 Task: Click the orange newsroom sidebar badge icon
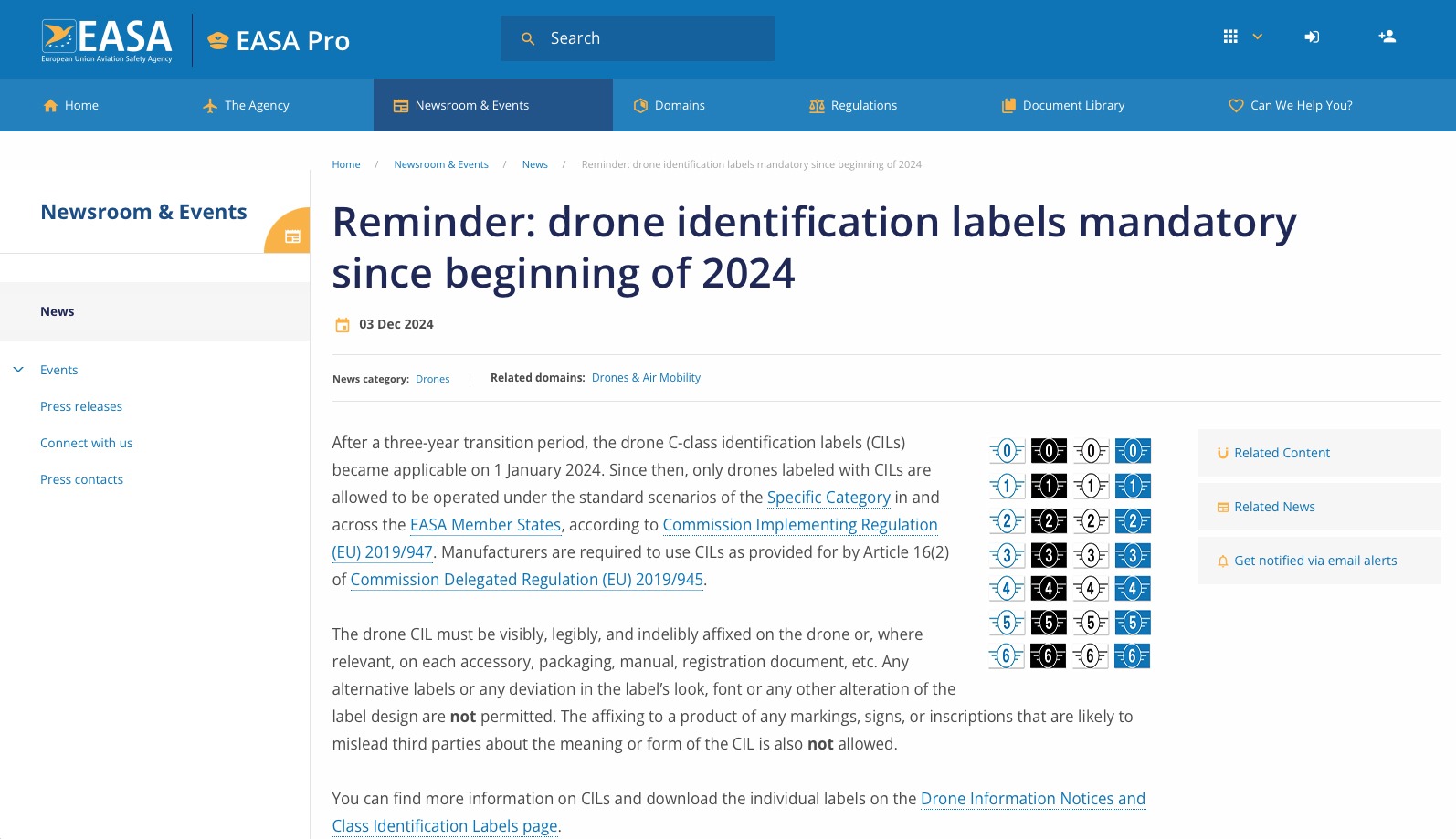pos(291,236)
